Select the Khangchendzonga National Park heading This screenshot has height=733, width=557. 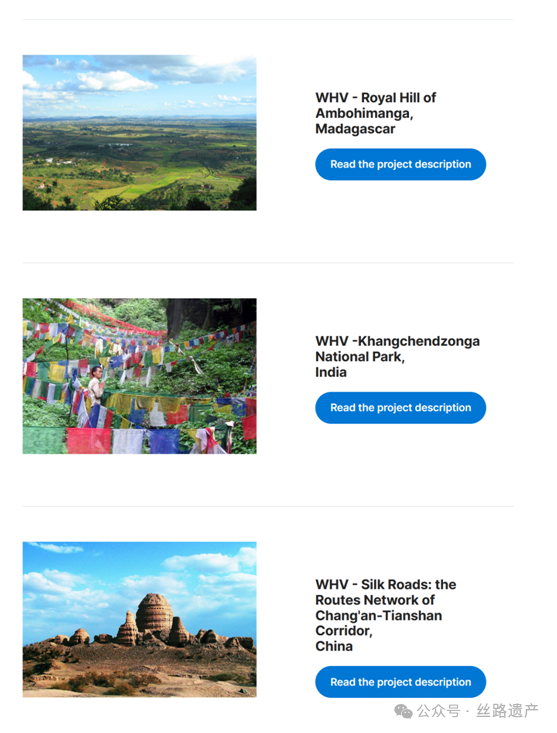pyautogui.click(x=397, y=357)
